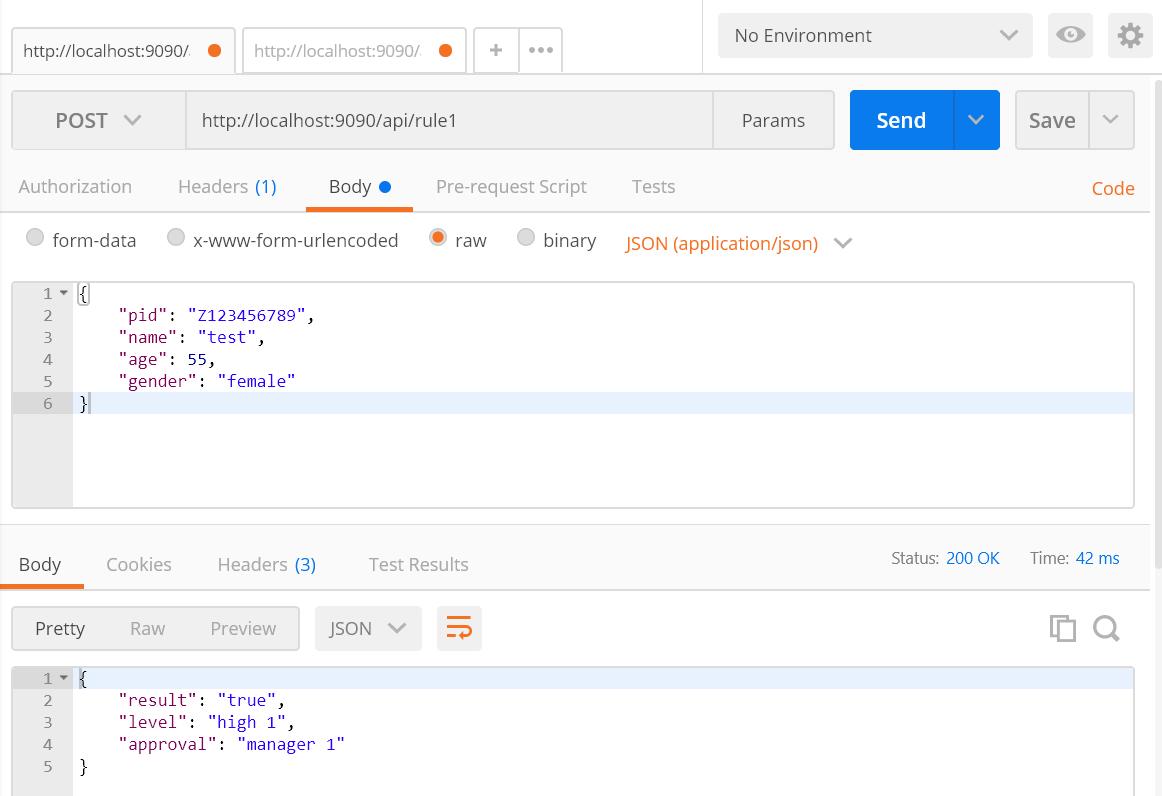Switch to second localhost:9090 request tab
Viewport: 1162px width, 796px height.
354,50
